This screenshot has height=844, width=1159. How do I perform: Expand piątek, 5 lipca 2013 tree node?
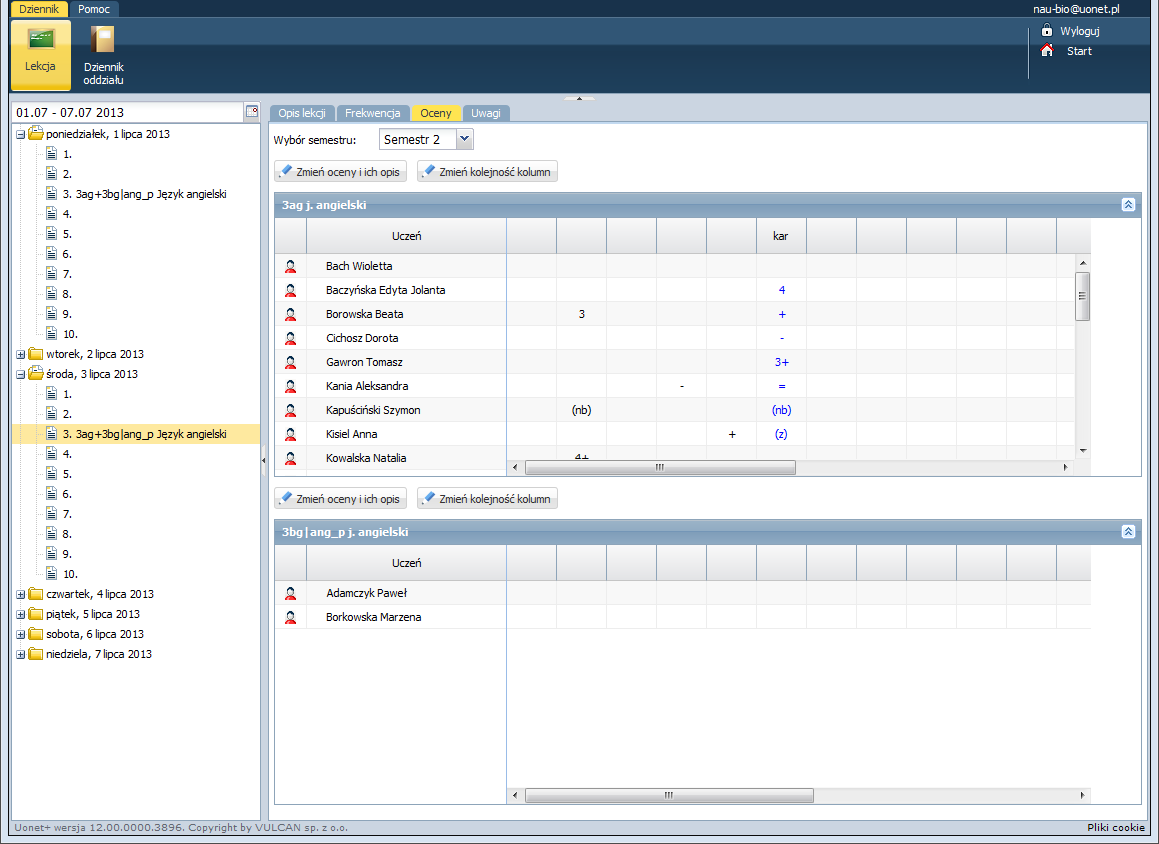(21, 614)
